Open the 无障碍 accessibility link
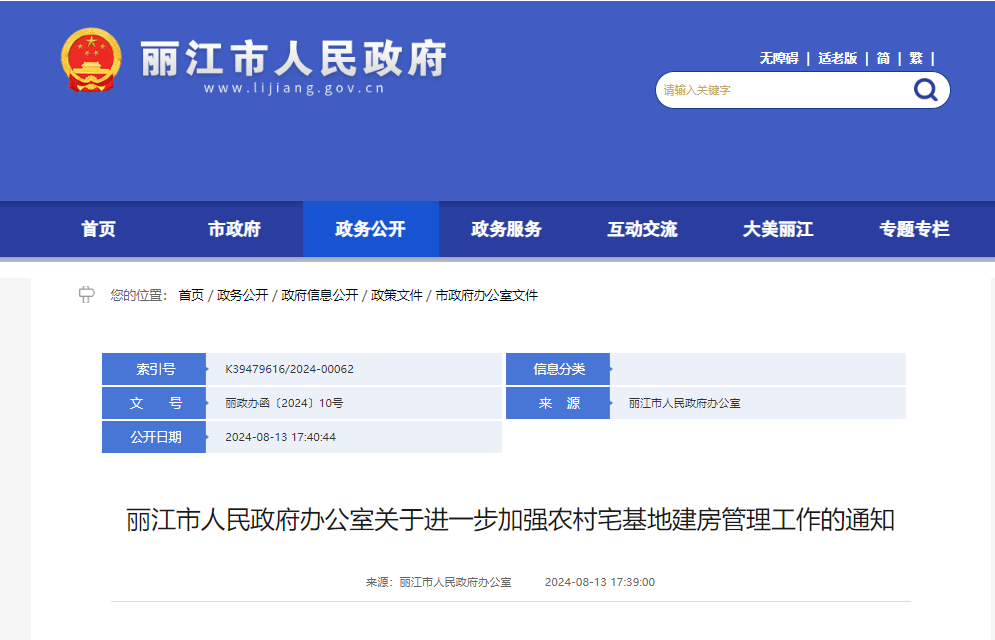995x640 pixels. pos(779,58)
